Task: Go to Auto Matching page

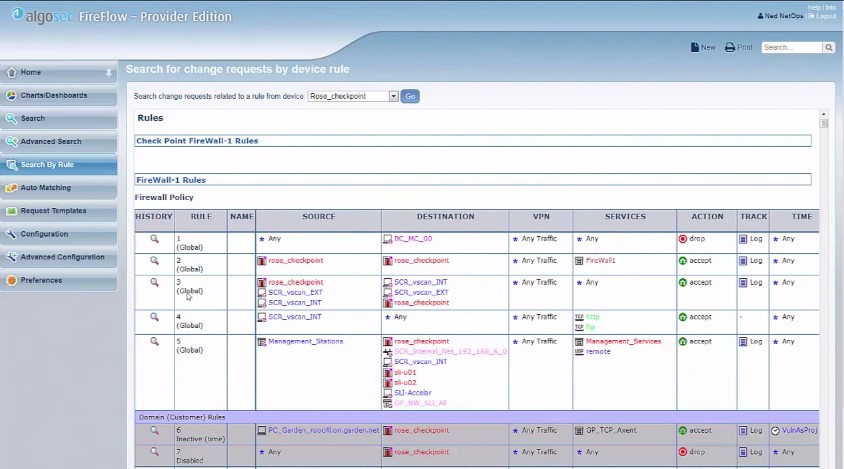Action: [x=46, y=188]
